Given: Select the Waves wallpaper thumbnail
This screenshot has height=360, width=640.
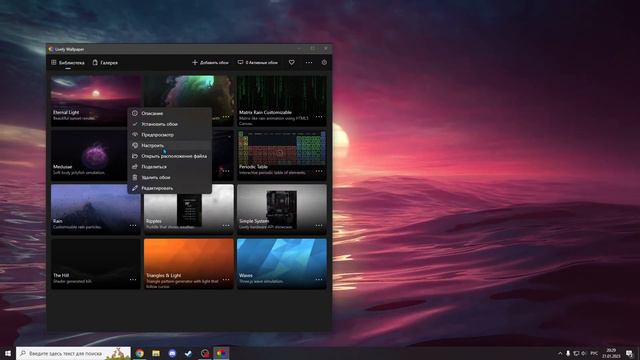Looking at the screenshot, I should click(282, 264).
